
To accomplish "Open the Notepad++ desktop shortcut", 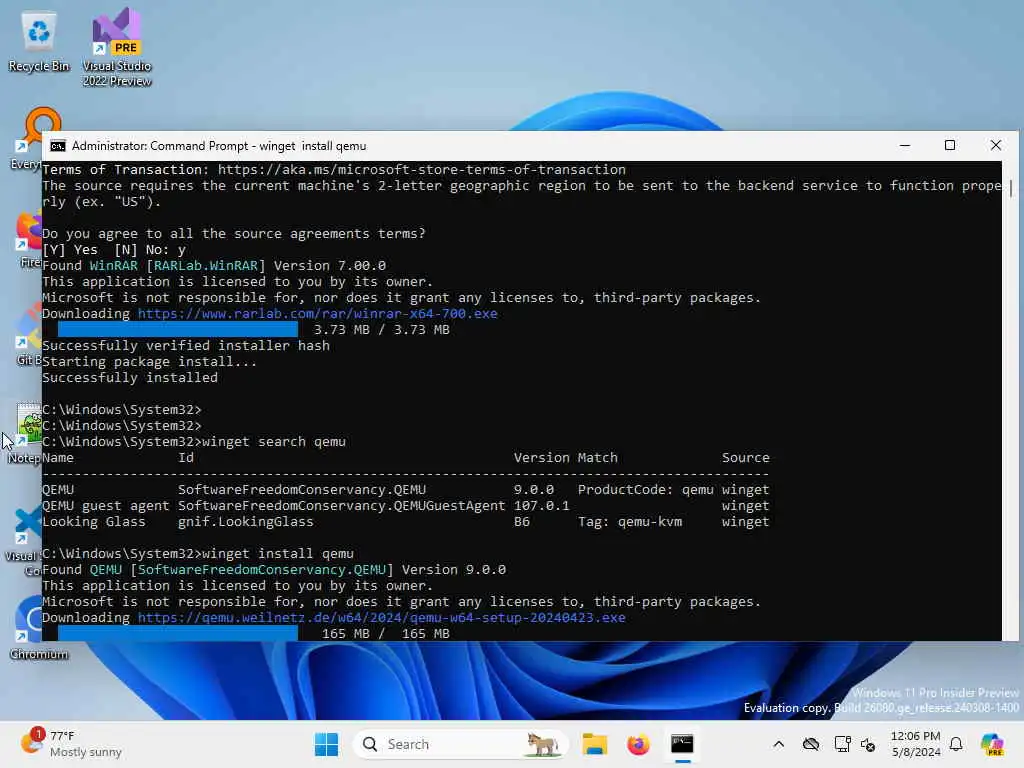I will (27, 432).
